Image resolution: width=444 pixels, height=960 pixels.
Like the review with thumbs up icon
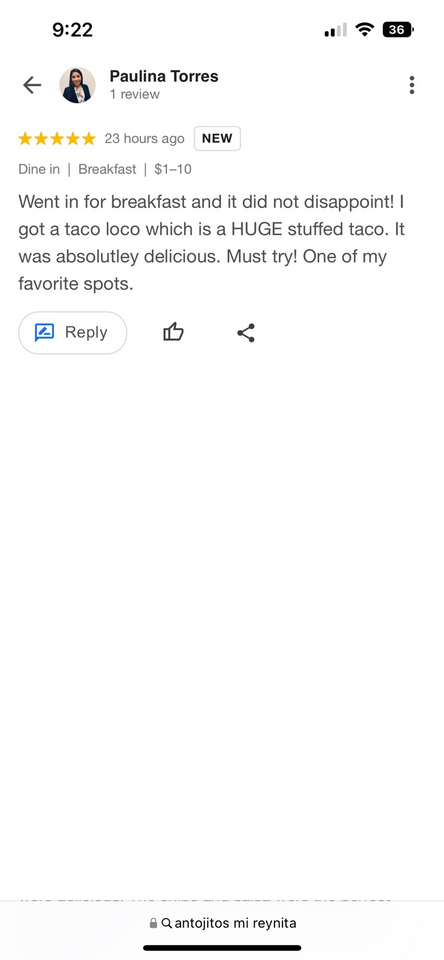173,332
